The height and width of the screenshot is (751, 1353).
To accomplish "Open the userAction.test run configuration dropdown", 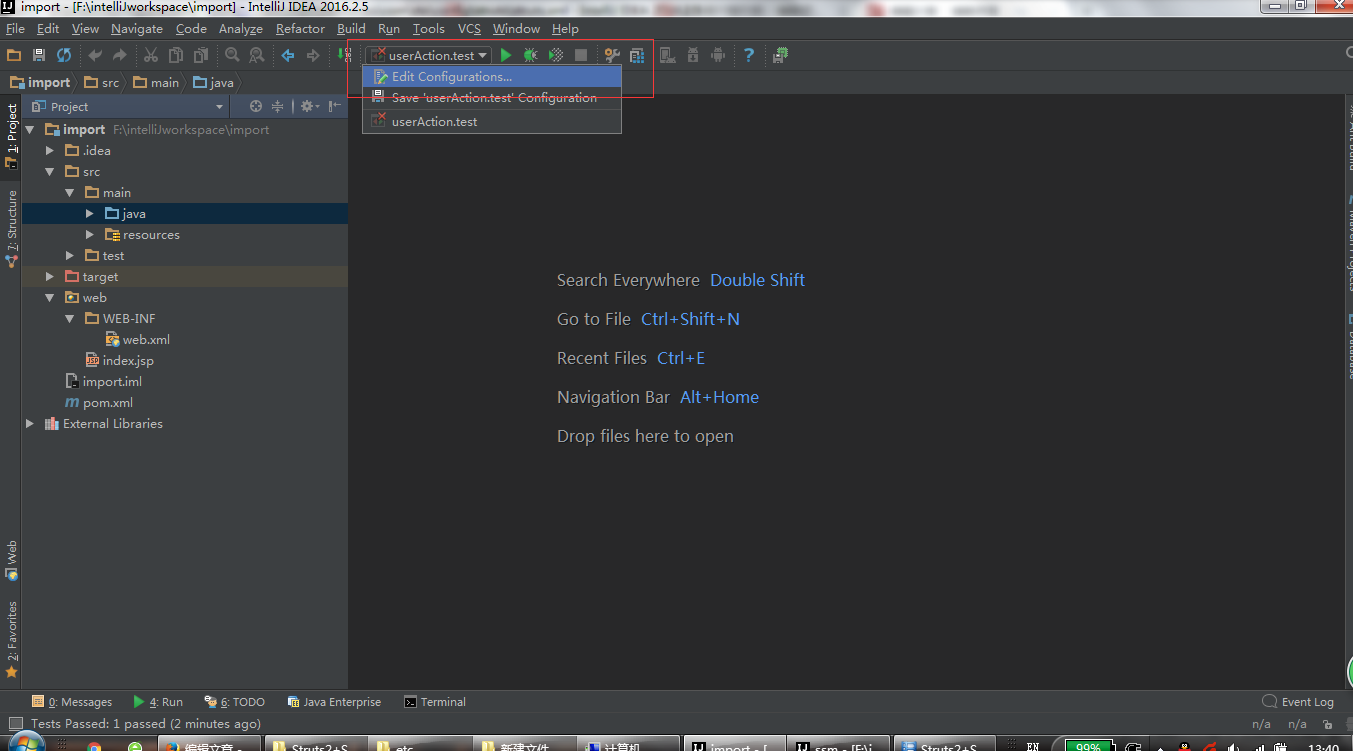I will pyautogui.click(x=429, y=56).
